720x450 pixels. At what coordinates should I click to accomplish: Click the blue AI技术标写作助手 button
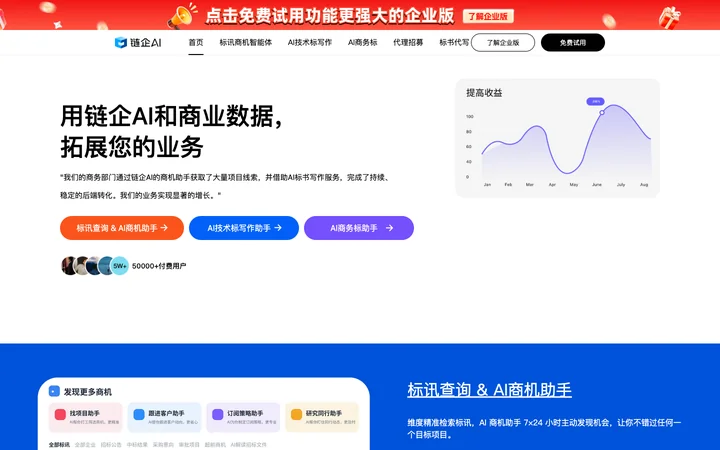coord(244,228)
